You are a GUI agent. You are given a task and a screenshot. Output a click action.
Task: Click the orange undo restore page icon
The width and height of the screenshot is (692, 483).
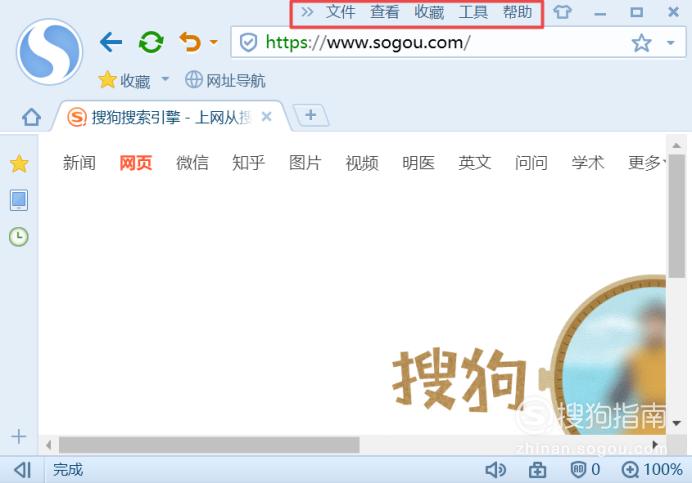coord(190,42)
